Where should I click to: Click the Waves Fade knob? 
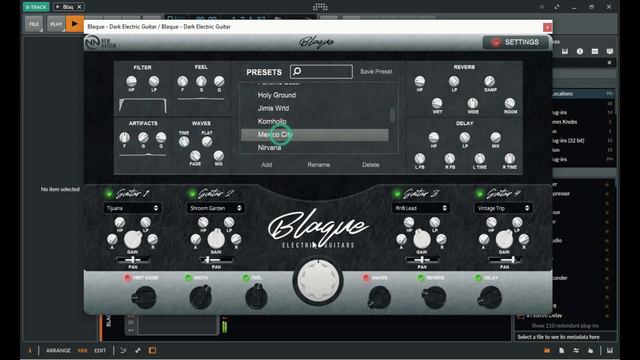tap(195, 156)
